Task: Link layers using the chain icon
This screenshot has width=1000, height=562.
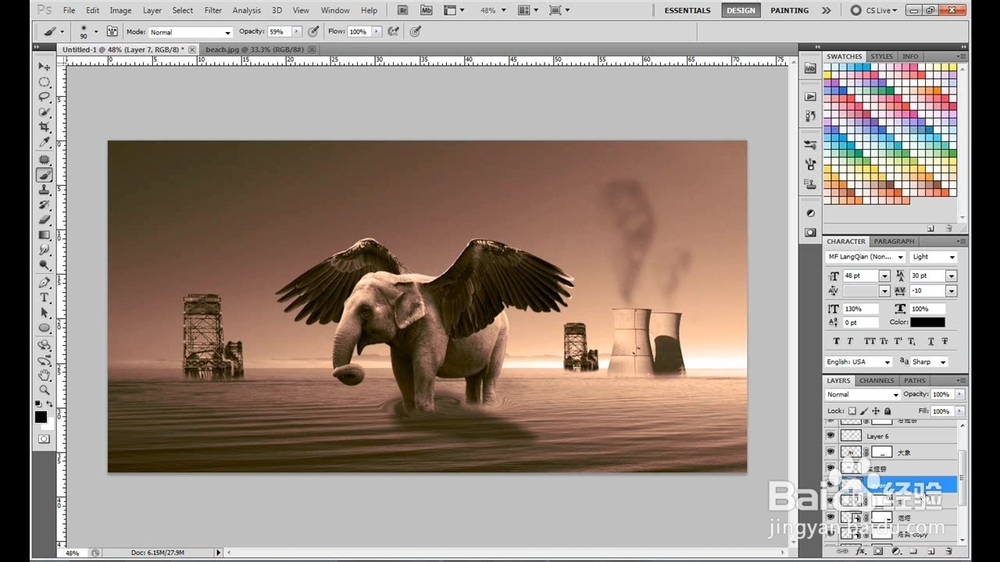Action: coord(842,551)
